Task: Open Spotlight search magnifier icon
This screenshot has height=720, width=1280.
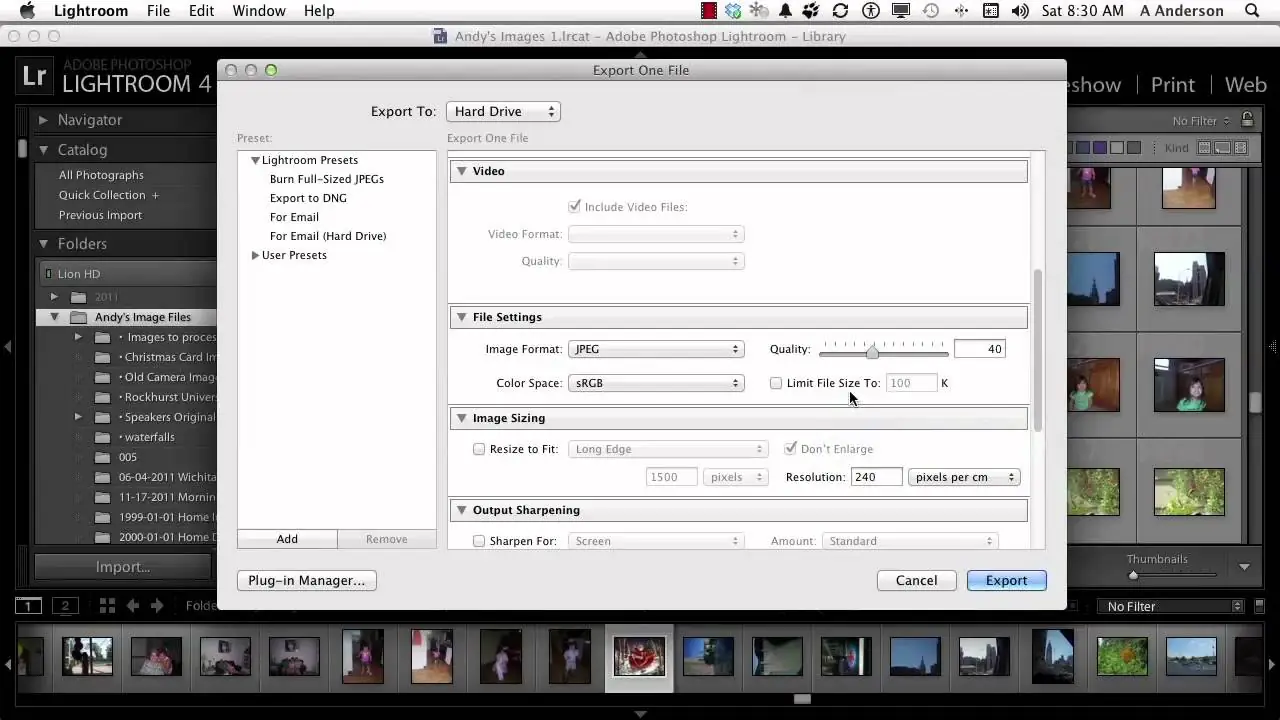Action: (x=1252, y=11)
